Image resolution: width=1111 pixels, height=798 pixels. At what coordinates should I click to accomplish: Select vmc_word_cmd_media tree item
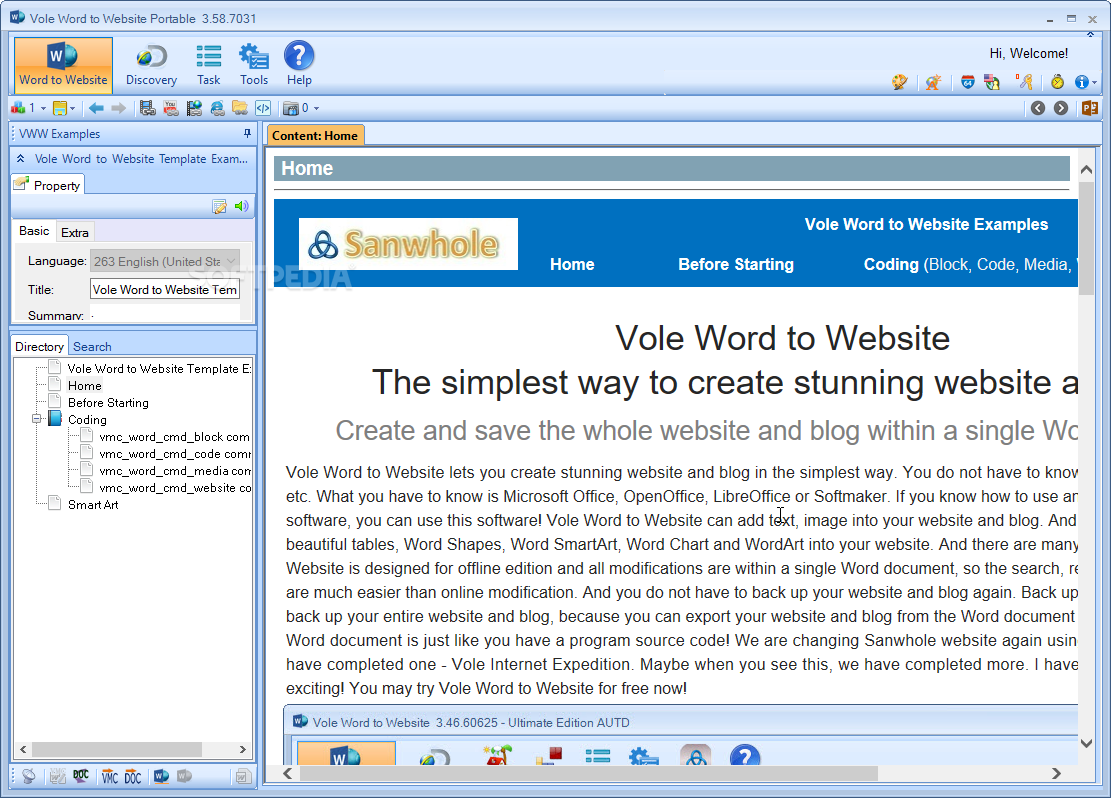174,471
